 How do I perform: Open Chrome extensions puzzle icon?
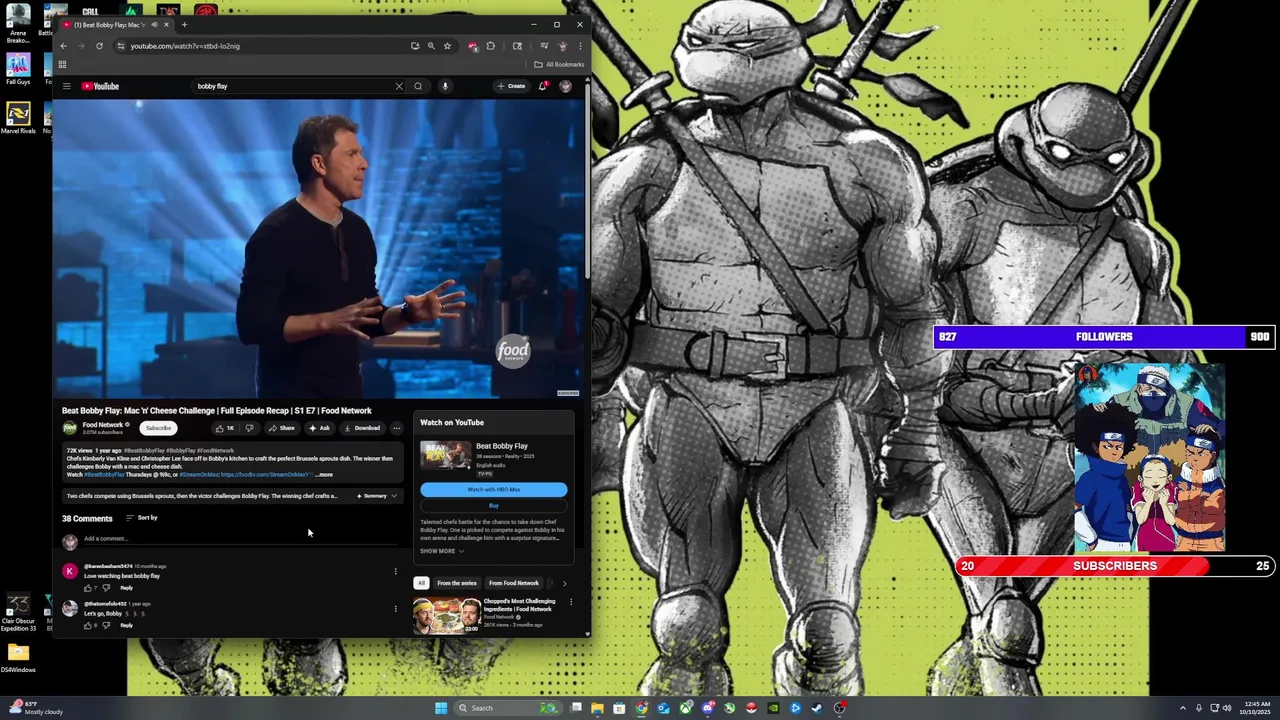coord(490,46)
